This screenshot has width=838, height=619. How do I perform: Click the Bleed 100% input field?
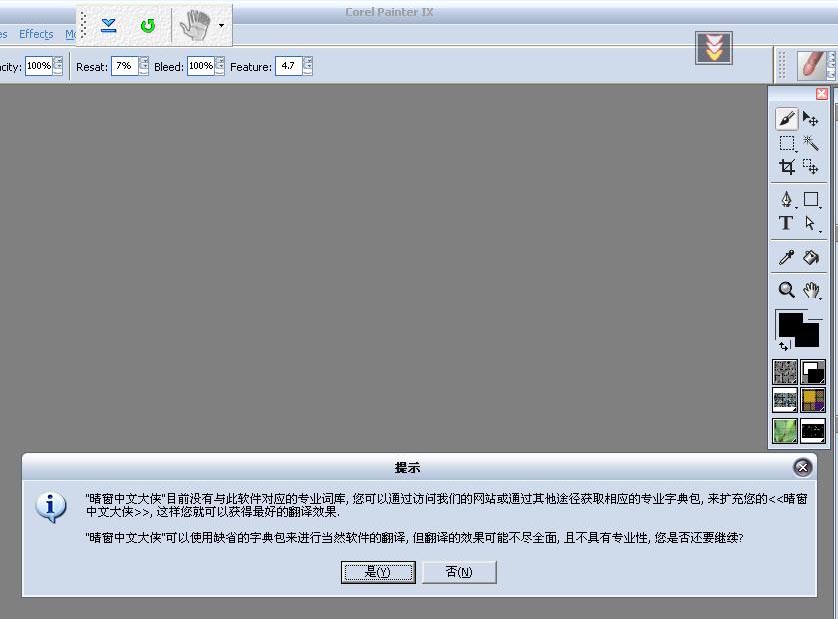click(200, 66)
